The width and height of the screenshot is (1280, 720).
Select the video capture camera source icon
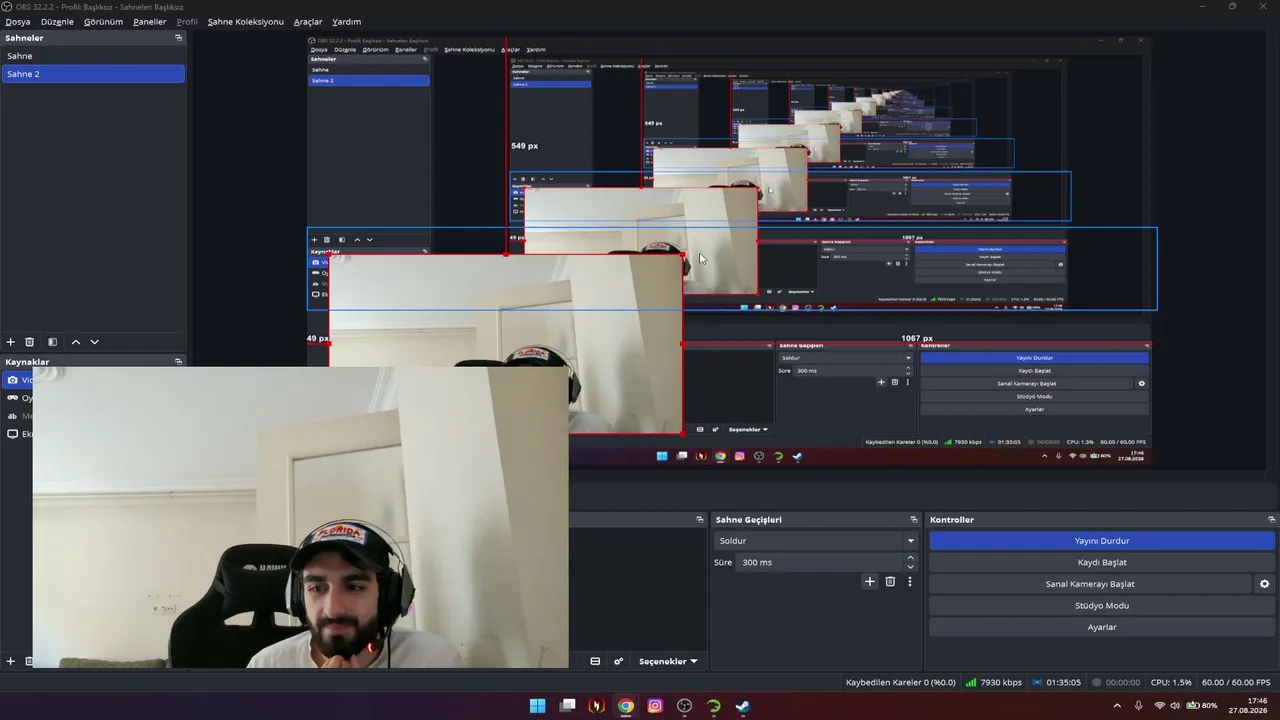pyautogui.click(x=12, y=380)
